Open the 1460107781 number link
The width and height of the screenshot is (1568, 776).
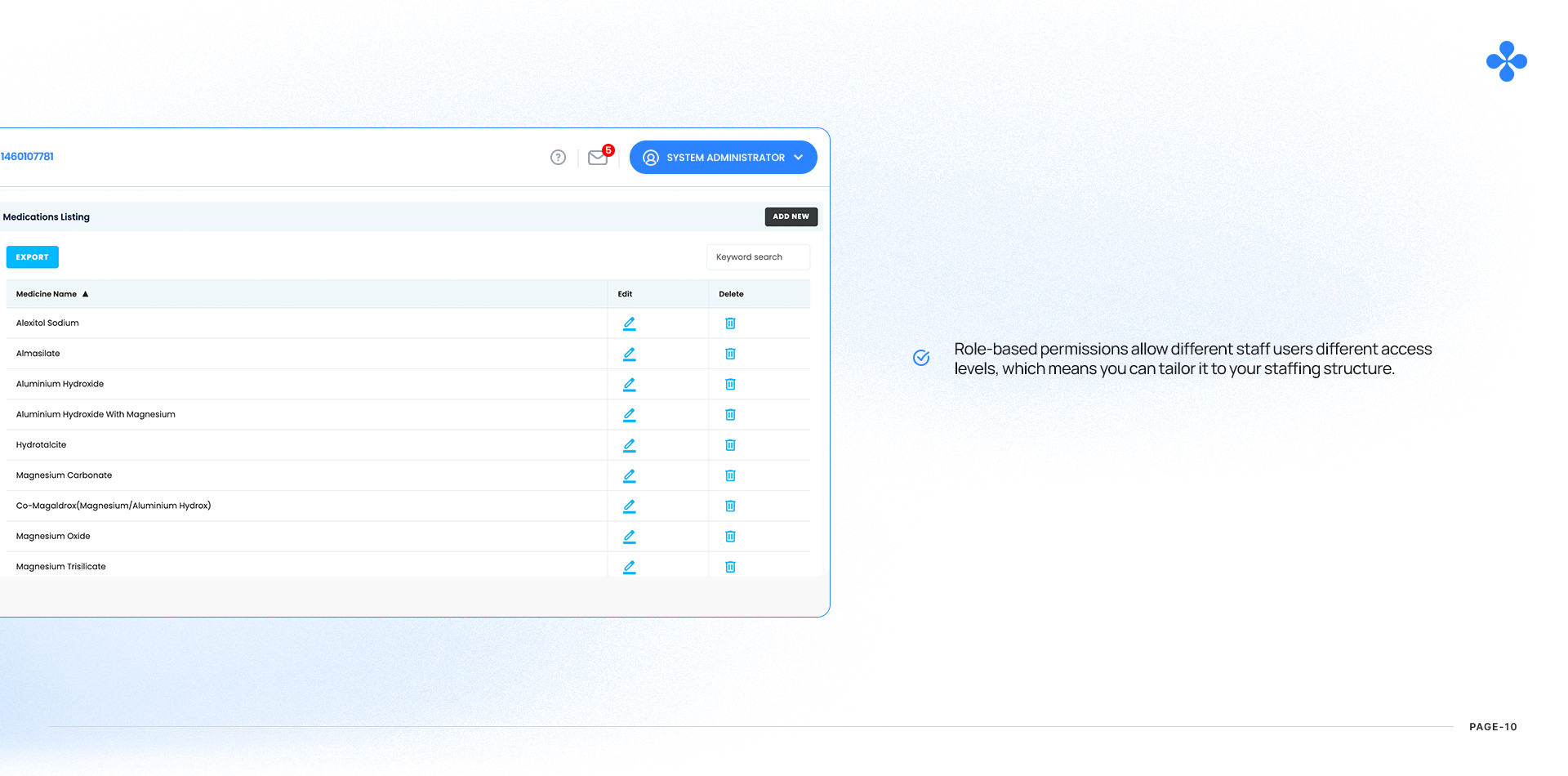coord(27,157)
